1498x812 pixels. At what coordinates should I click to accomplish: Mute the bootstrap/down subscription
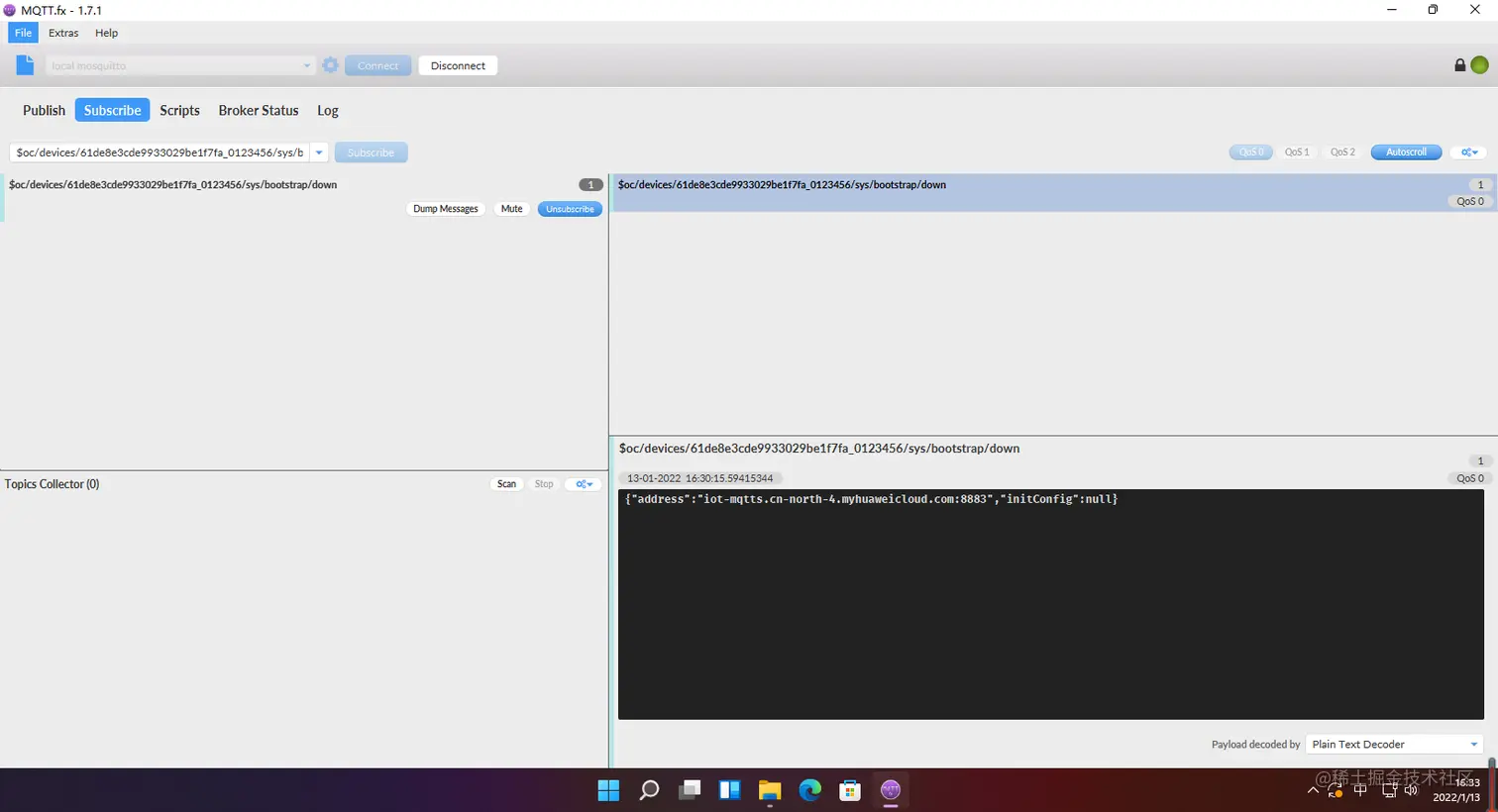[x=511, y=209]
